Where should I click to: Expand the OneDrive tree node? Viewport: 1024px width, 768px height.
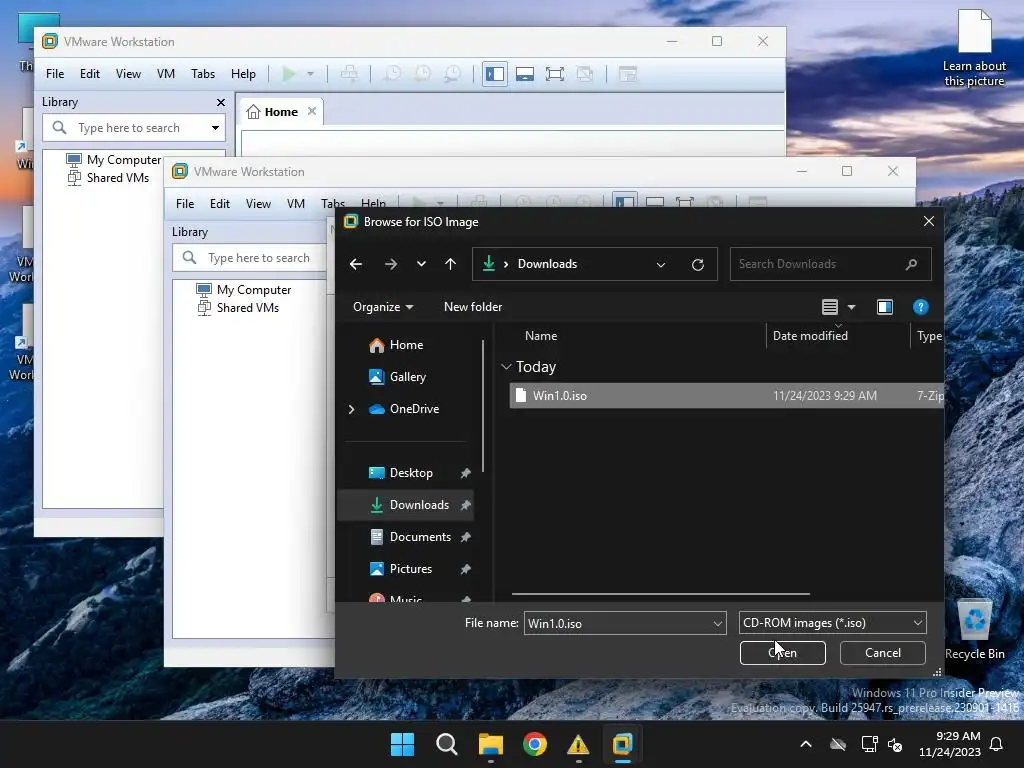point(351,409)
